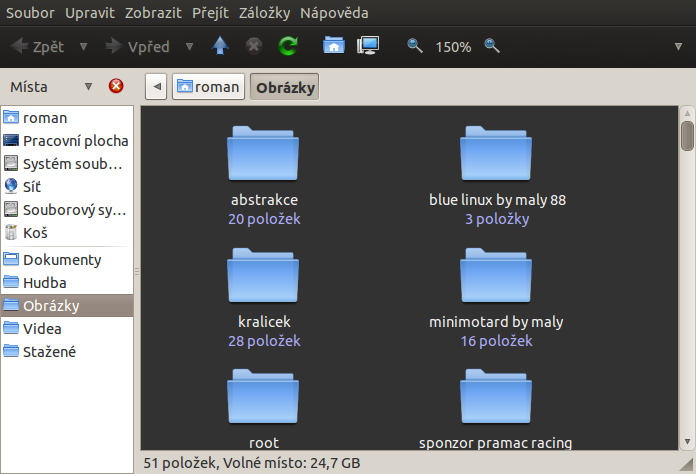
Task: Click the scrollbar up arrow
Action: coord(687,113)
